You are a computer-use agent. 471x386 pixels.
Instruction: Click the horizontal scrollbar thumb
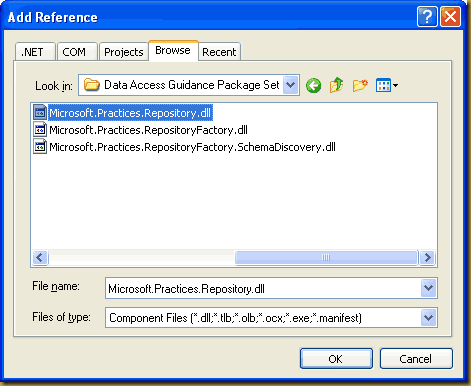(x=326, y=257)
